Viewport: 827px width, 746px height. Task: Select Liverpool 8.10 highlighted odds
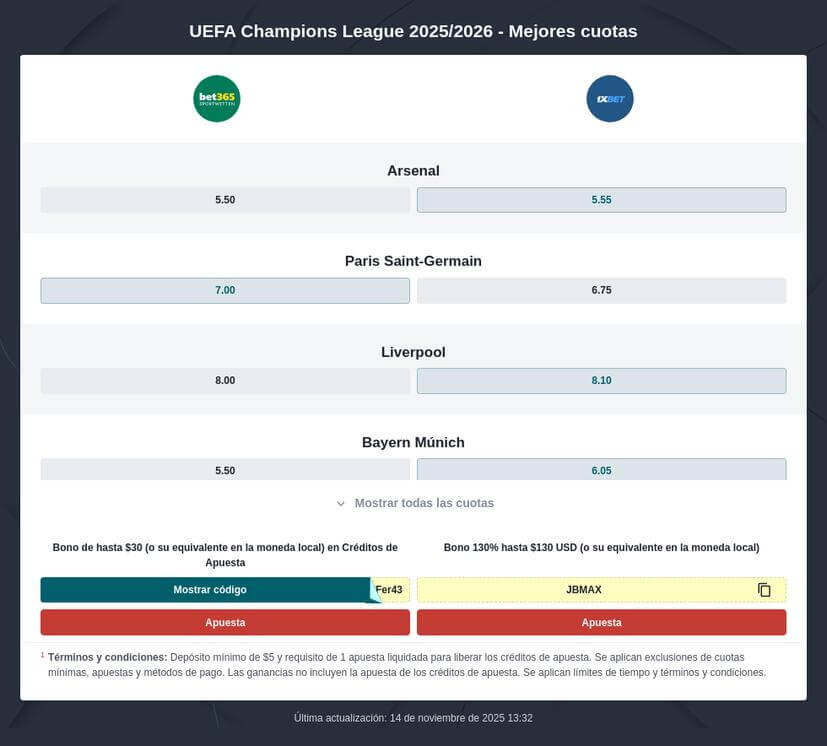click(601, 380)
